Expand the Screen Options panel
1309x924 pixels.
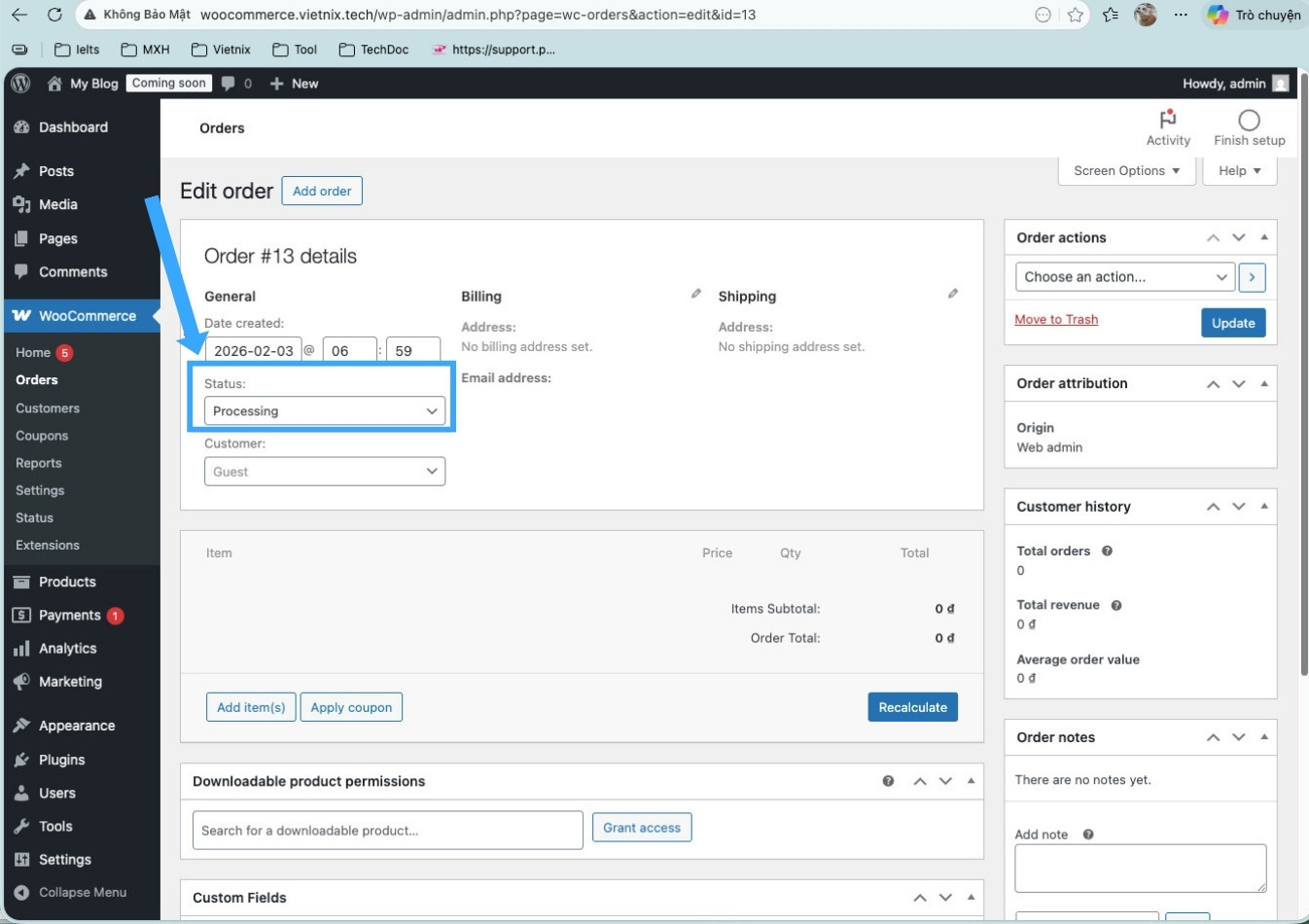(x=1126, y=171)
